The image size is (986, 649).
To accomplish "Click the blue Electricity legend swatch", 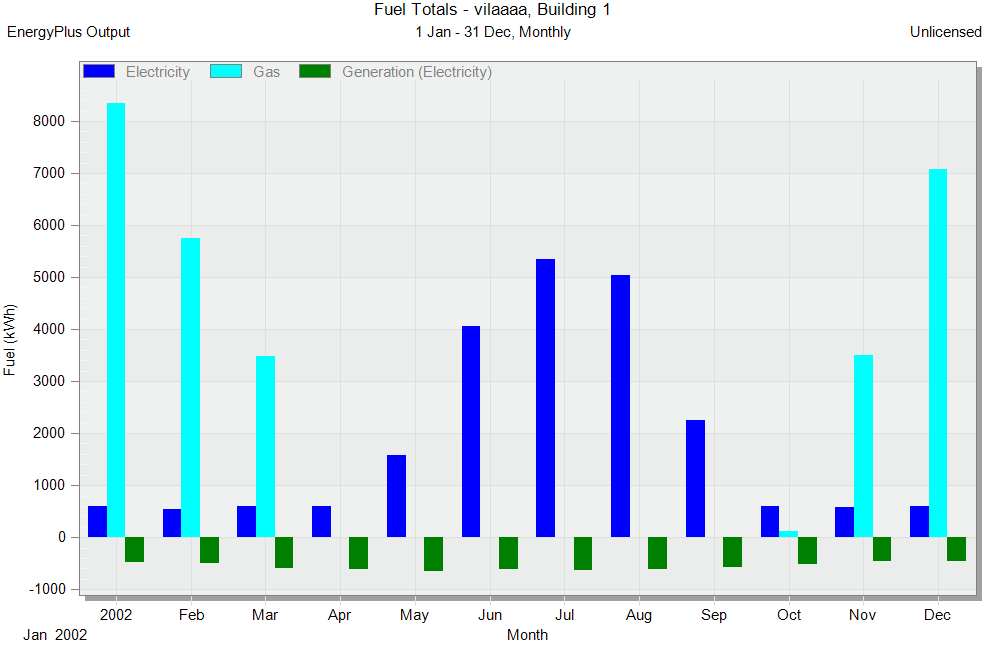I will (x=99, y=71).
